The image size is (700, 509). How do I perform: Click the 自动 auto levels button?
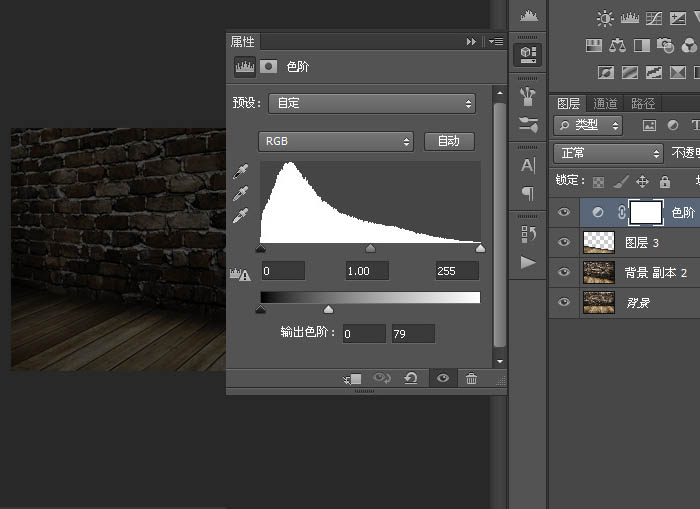pos(448,141)
